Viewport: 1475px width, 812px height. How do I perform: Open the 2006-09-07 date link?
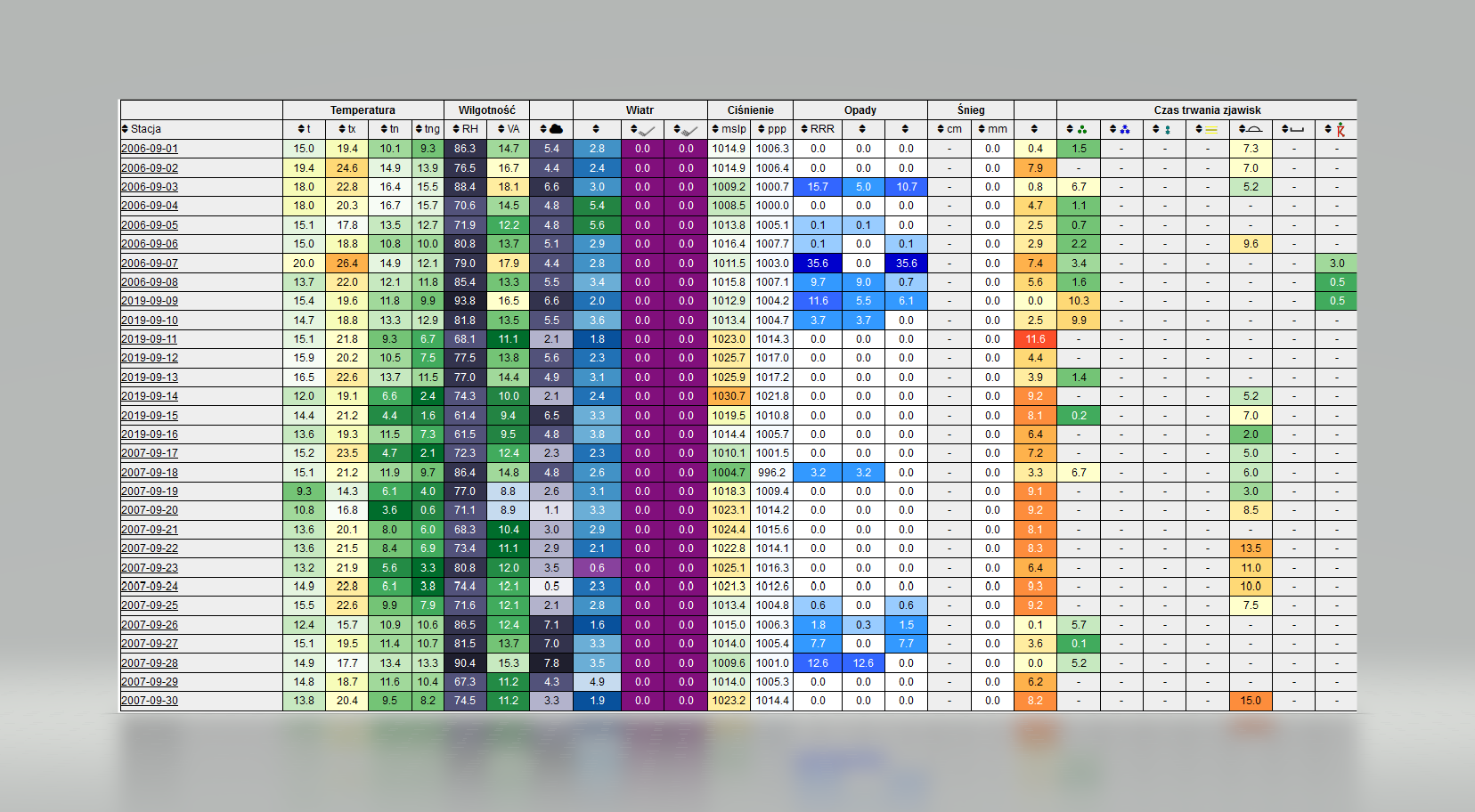click(x=150, y=264)
